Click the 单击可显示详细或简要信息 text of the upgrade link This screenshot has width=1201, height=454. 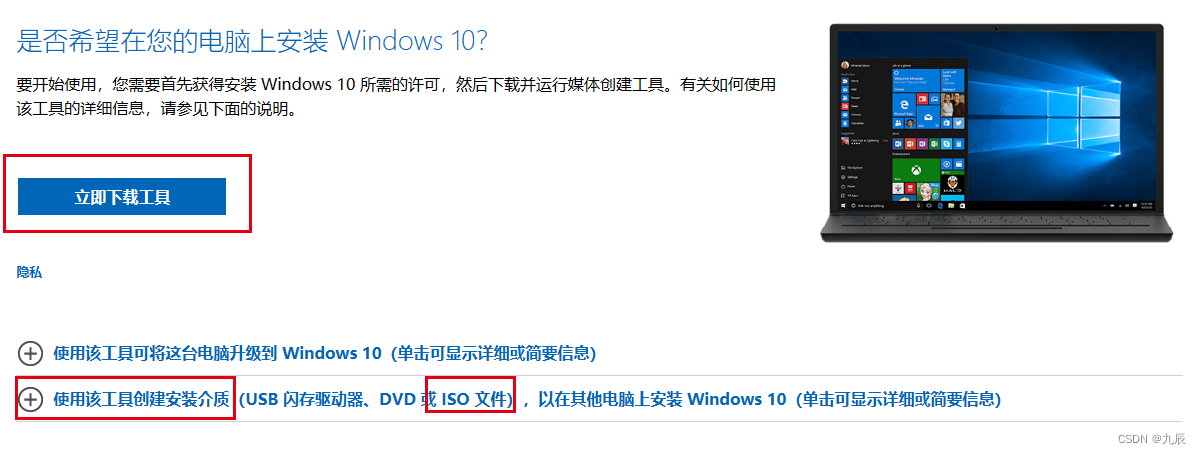pyautogui.click(x=496, y=353)
